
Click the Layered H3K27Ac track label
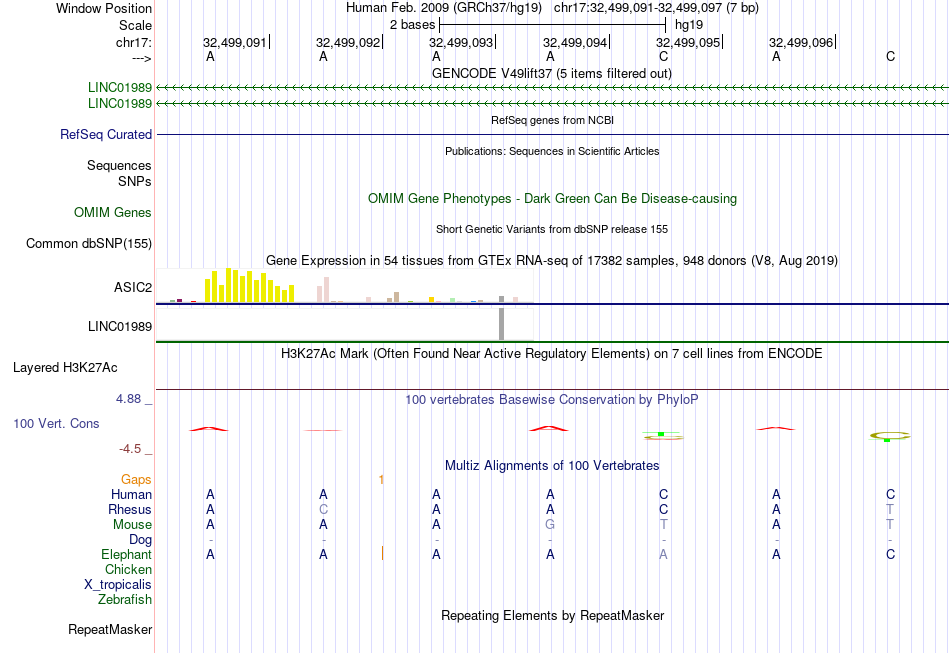[65, 368]
